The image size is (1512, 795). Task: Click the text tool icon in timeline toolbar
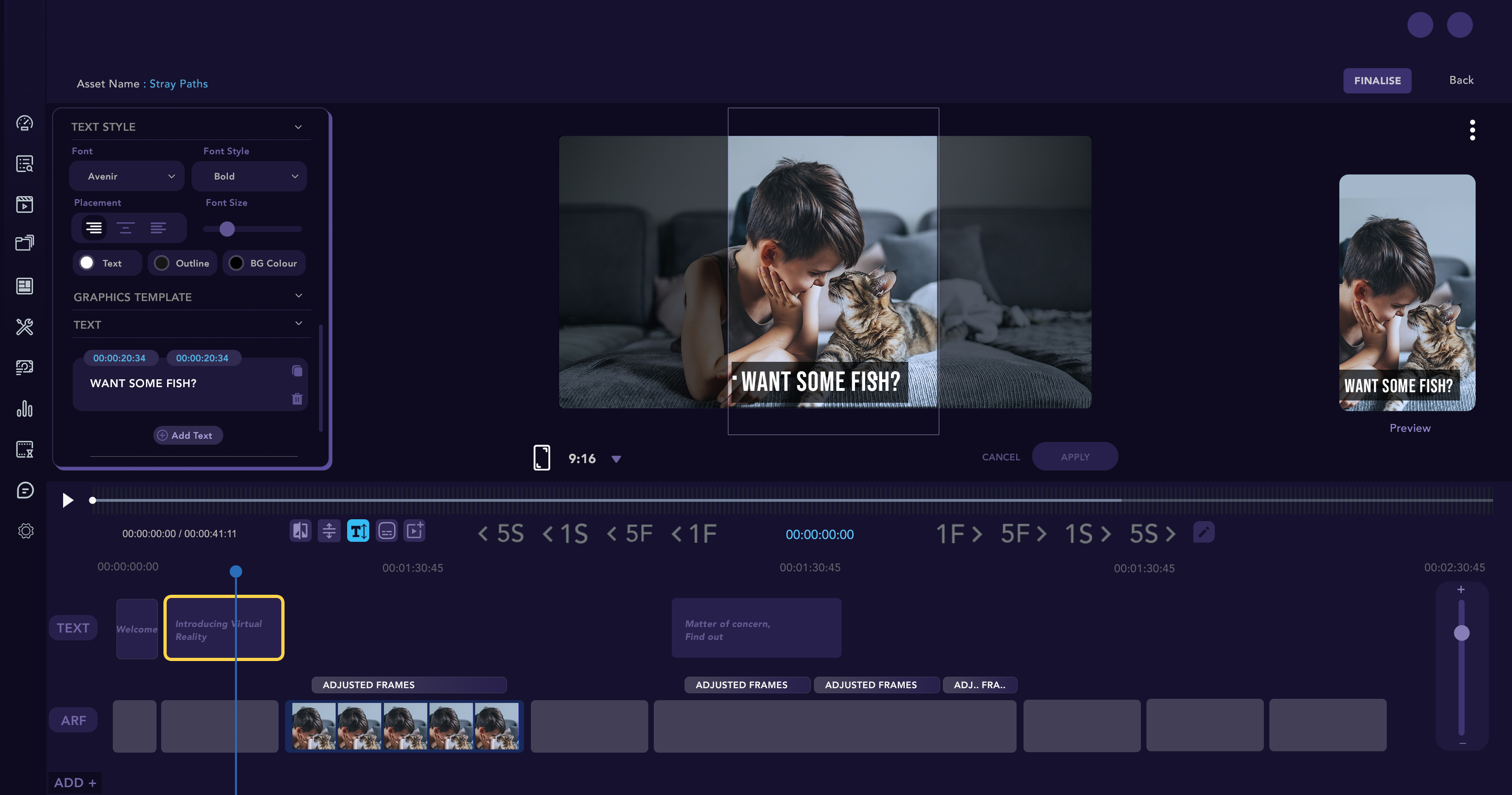[x=357, y=531]
